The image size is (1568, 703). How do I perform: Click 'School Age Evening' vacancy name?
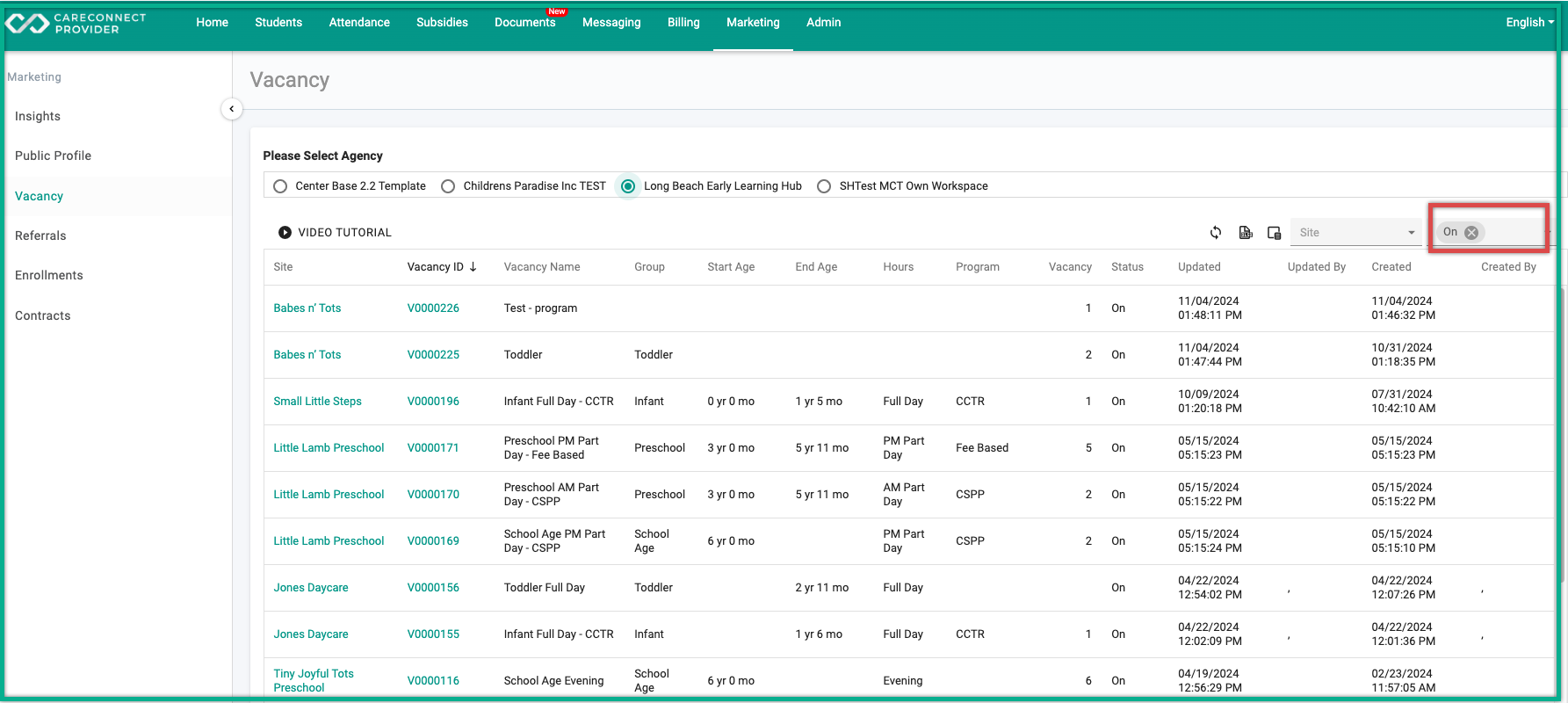(553, 681)
